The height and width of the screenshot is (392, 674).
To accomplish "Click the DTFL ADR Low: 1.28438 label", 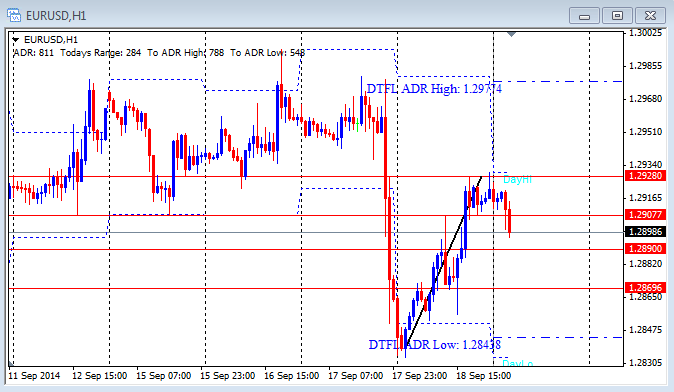I will click(x=435, y=345).
